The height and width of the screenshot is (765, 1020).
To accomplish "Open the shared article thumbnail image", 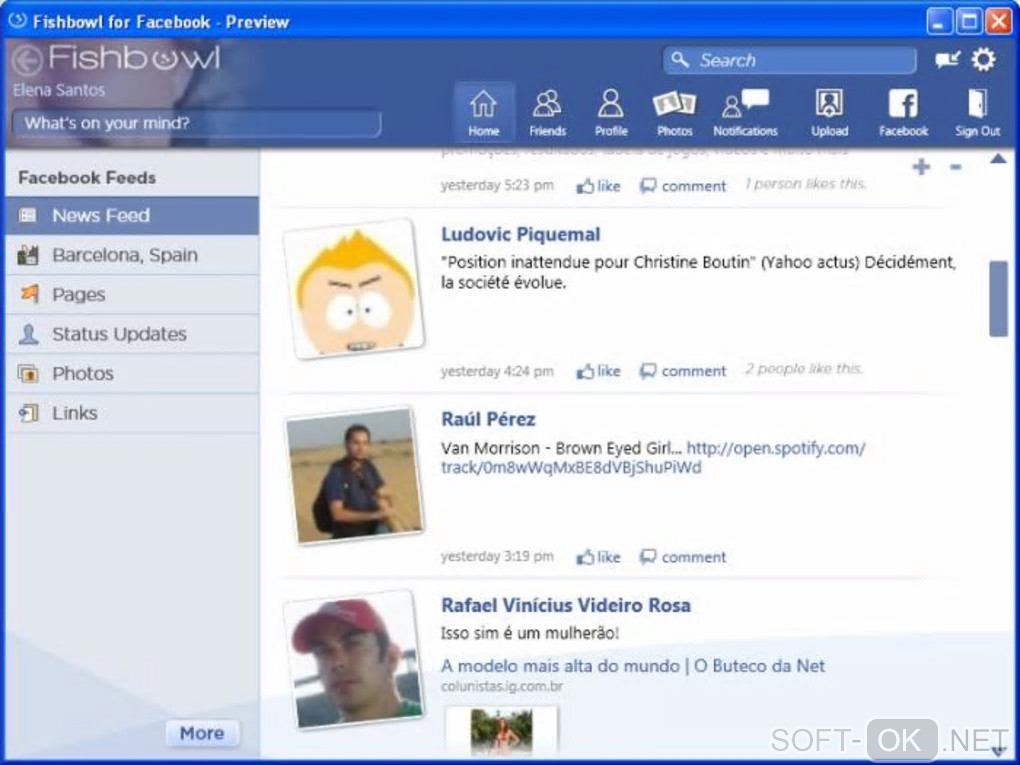I will [502, 731].
